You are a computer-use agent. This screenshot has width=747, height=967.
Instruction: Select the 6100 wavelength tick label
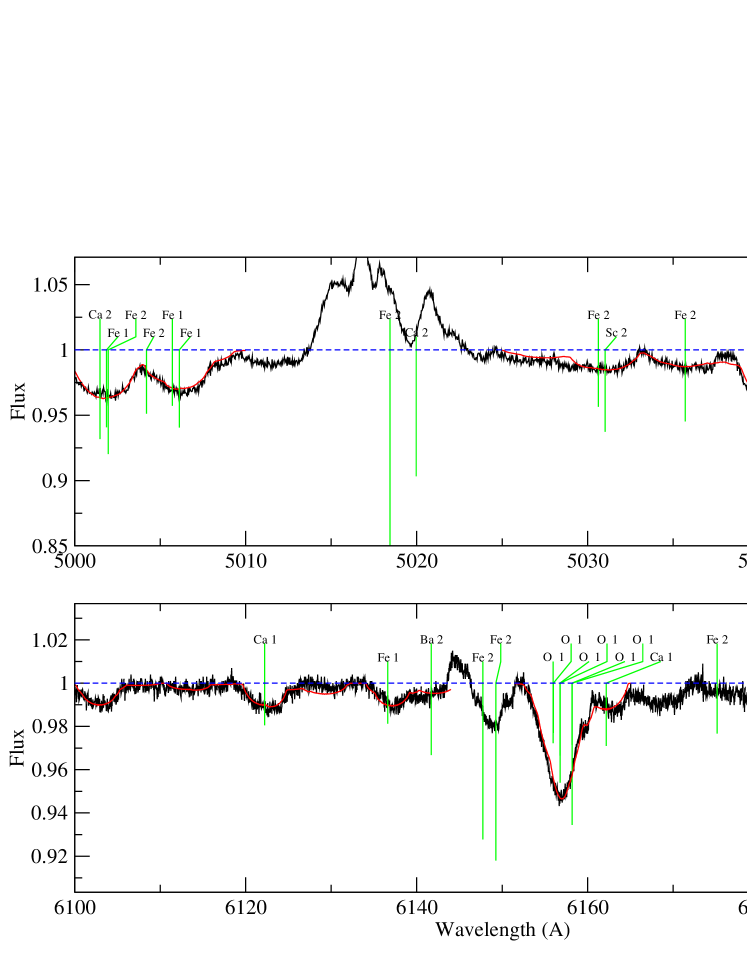(x=75, y=908)
